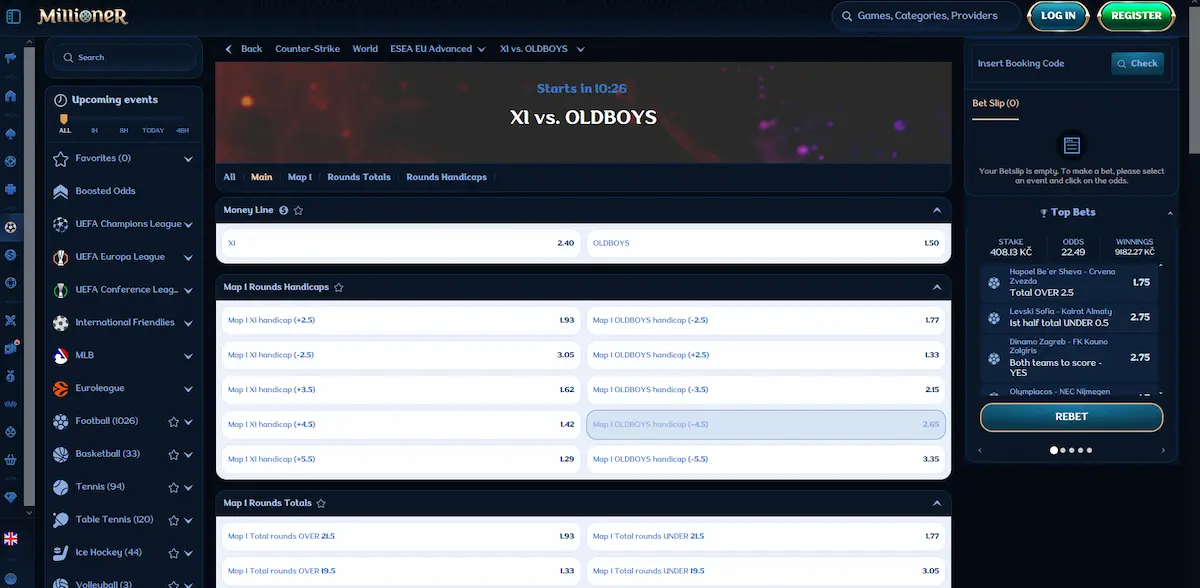Collapse the Map 1 Rounds Handicaps market
The image size is (1200, 588).
coord(937,287)
